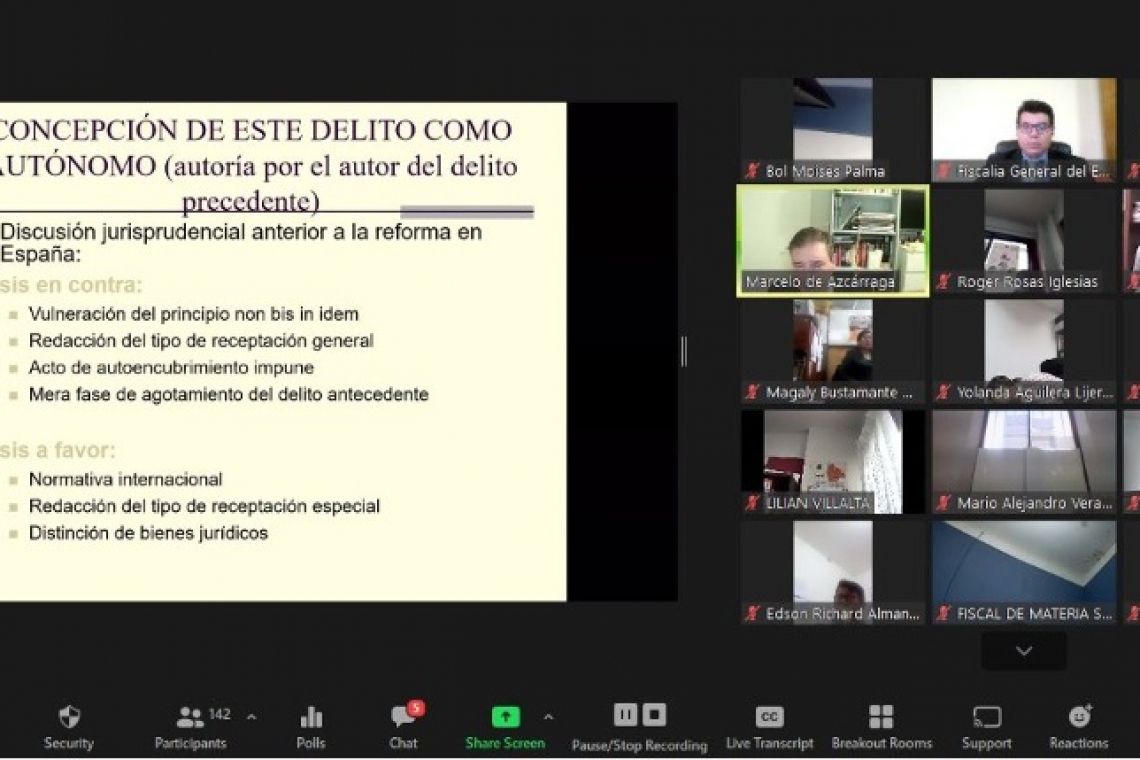The height and width of the screenshot is (760, 1140).
Task: Start sharing with the Share Screen icon
Action: 504,716
